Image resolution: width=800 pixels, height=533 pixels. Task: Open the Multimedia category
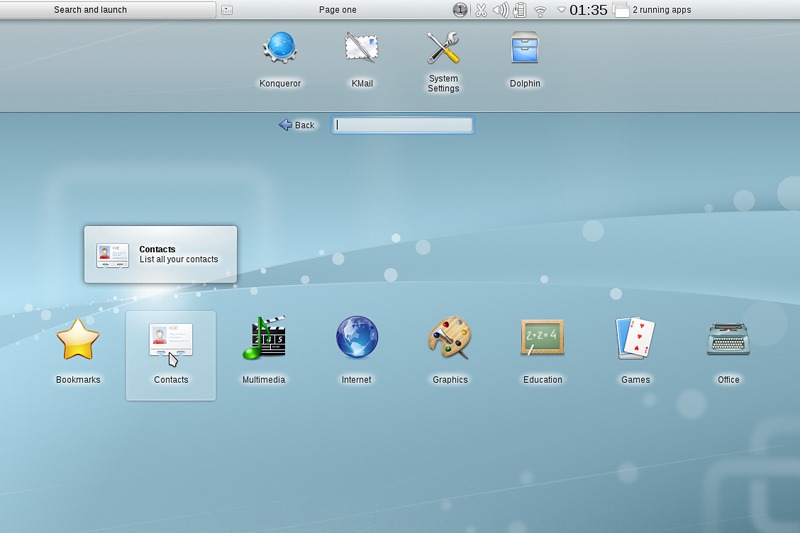coord(264,351)
